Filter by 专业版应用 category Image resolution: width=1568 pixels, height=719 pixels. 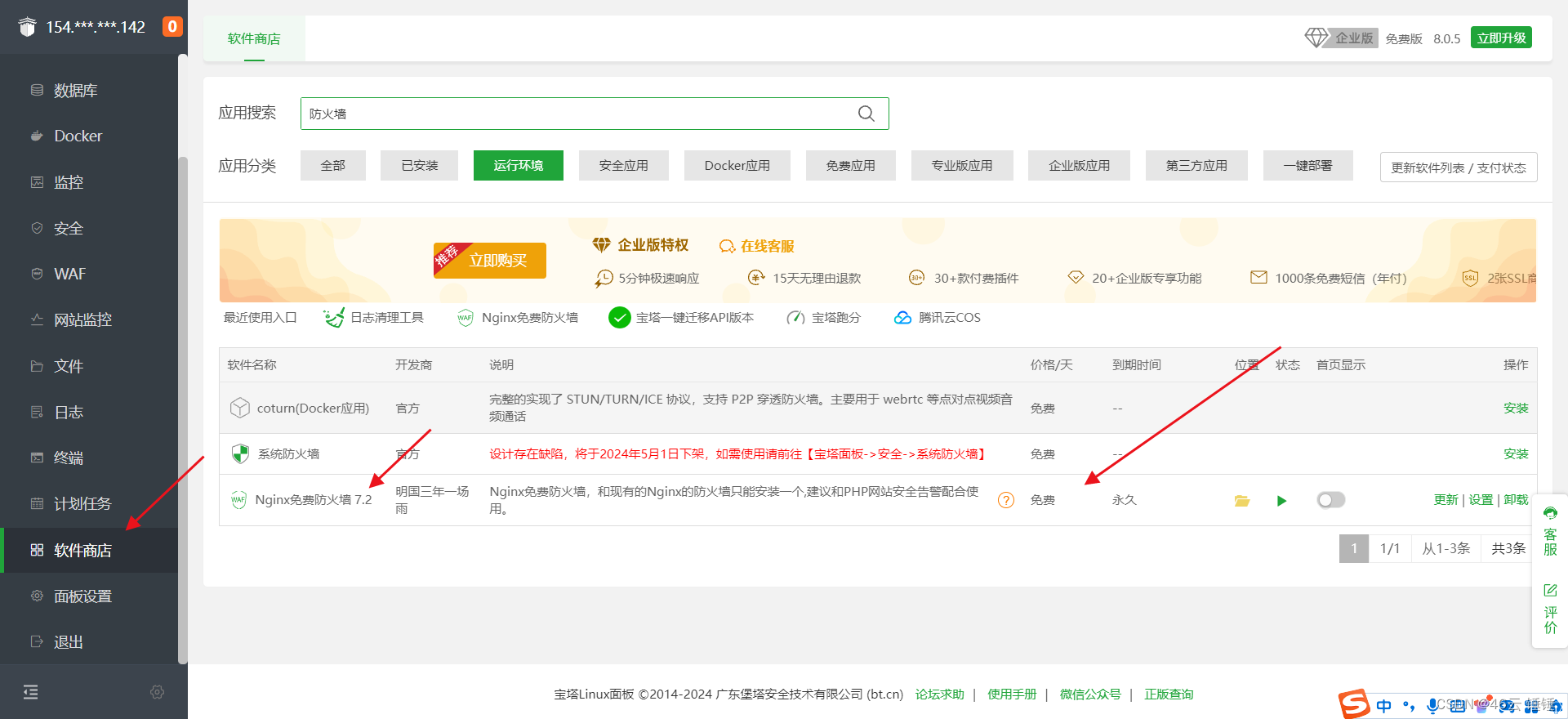[x=962, y=165]
